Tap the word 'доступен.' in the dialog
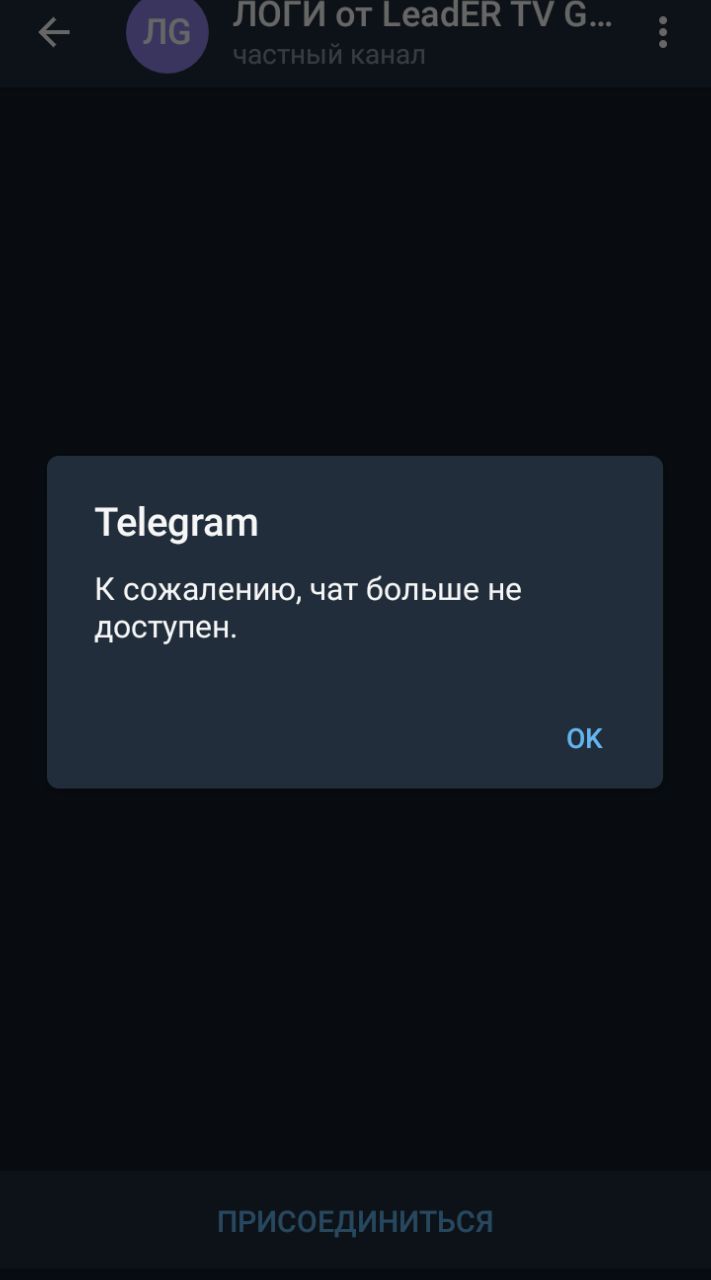This screenshot has width=711, height=1280. pos(166,629)
